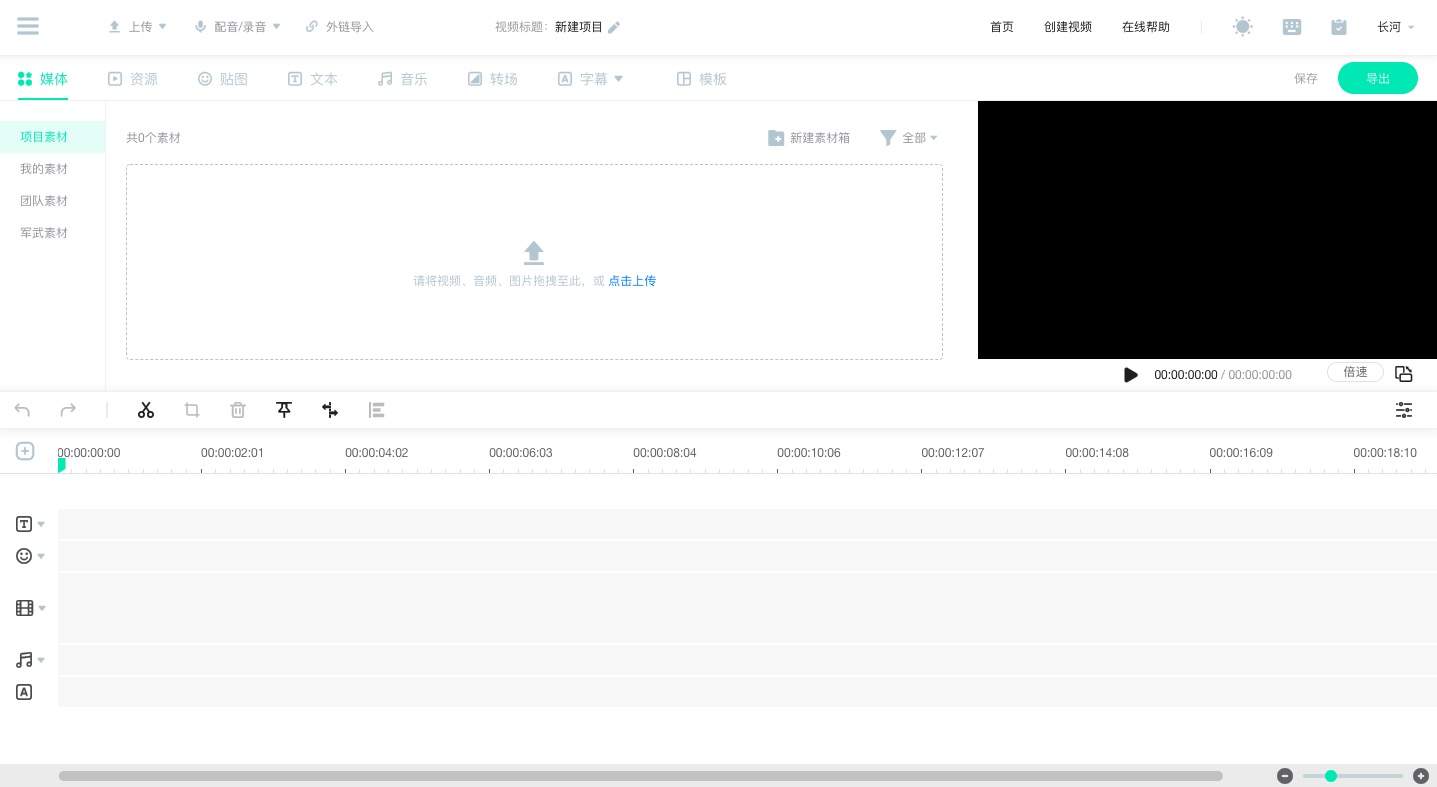Screen dimensions: 1437x787
Task: Open the 全部 filter dropdown
Action: point(909,138)
